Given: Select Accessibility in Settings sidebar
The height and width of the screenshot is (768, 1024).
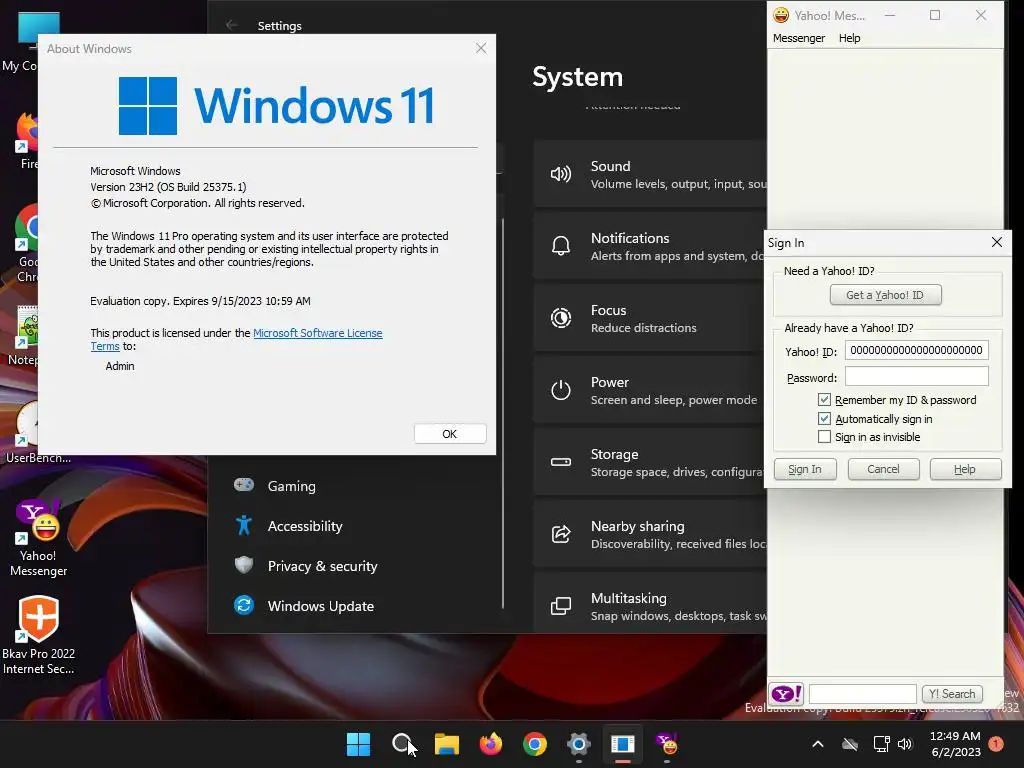Looking at the screenshot, I should pos(305,526).
